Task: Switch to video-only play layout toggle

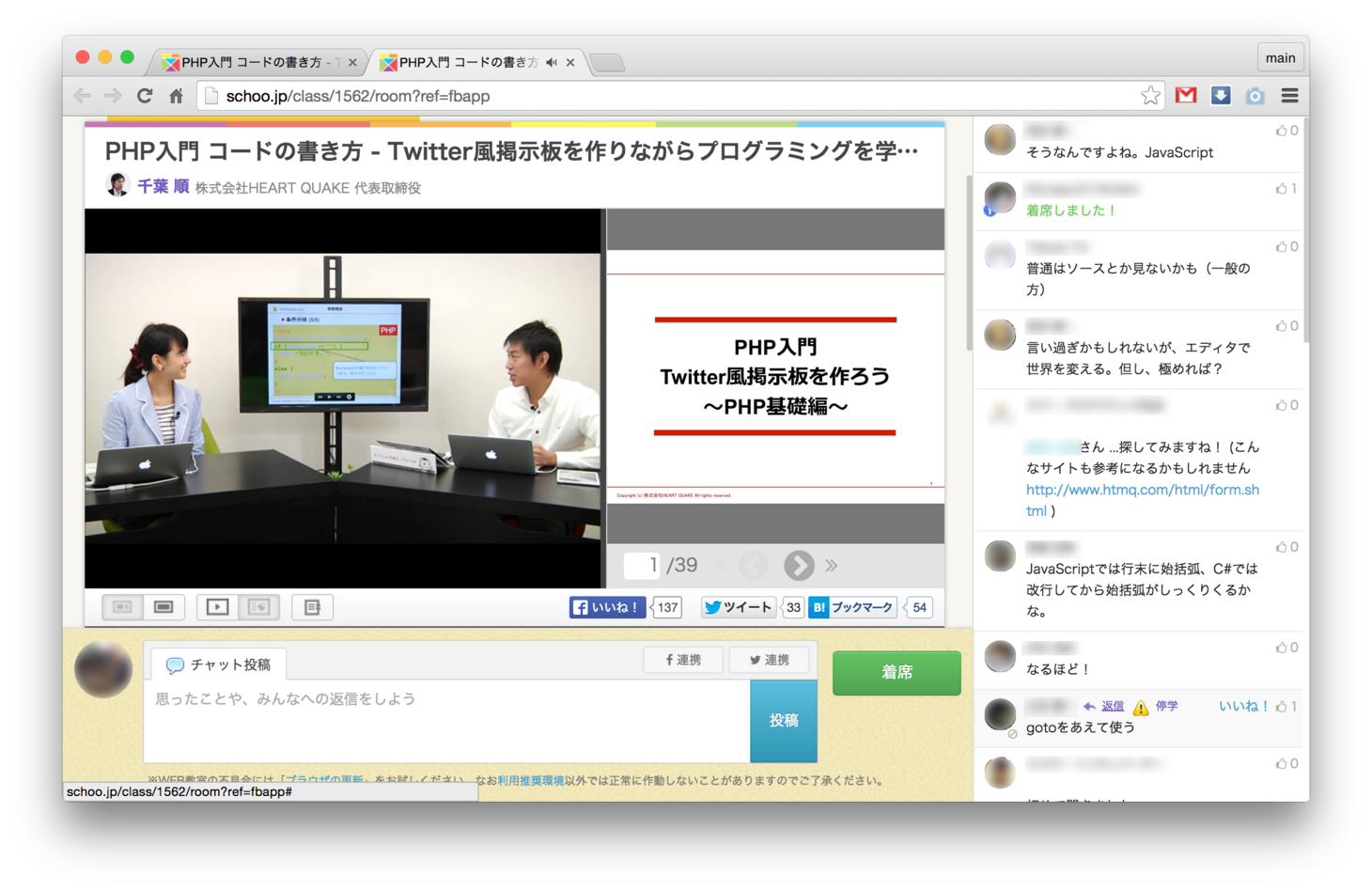Action: (x=217, y=607)
